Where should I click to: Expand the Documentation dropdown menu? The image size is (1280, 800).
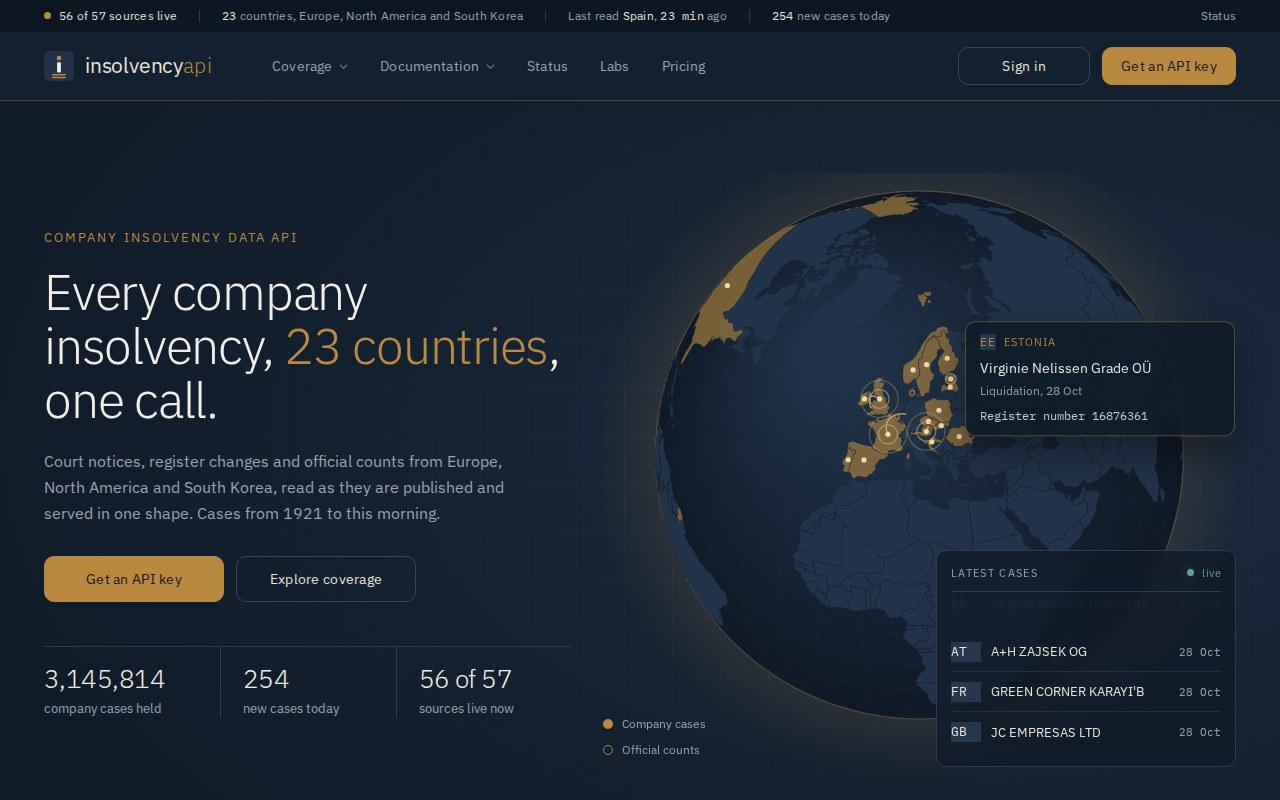(x=437, y=66)
